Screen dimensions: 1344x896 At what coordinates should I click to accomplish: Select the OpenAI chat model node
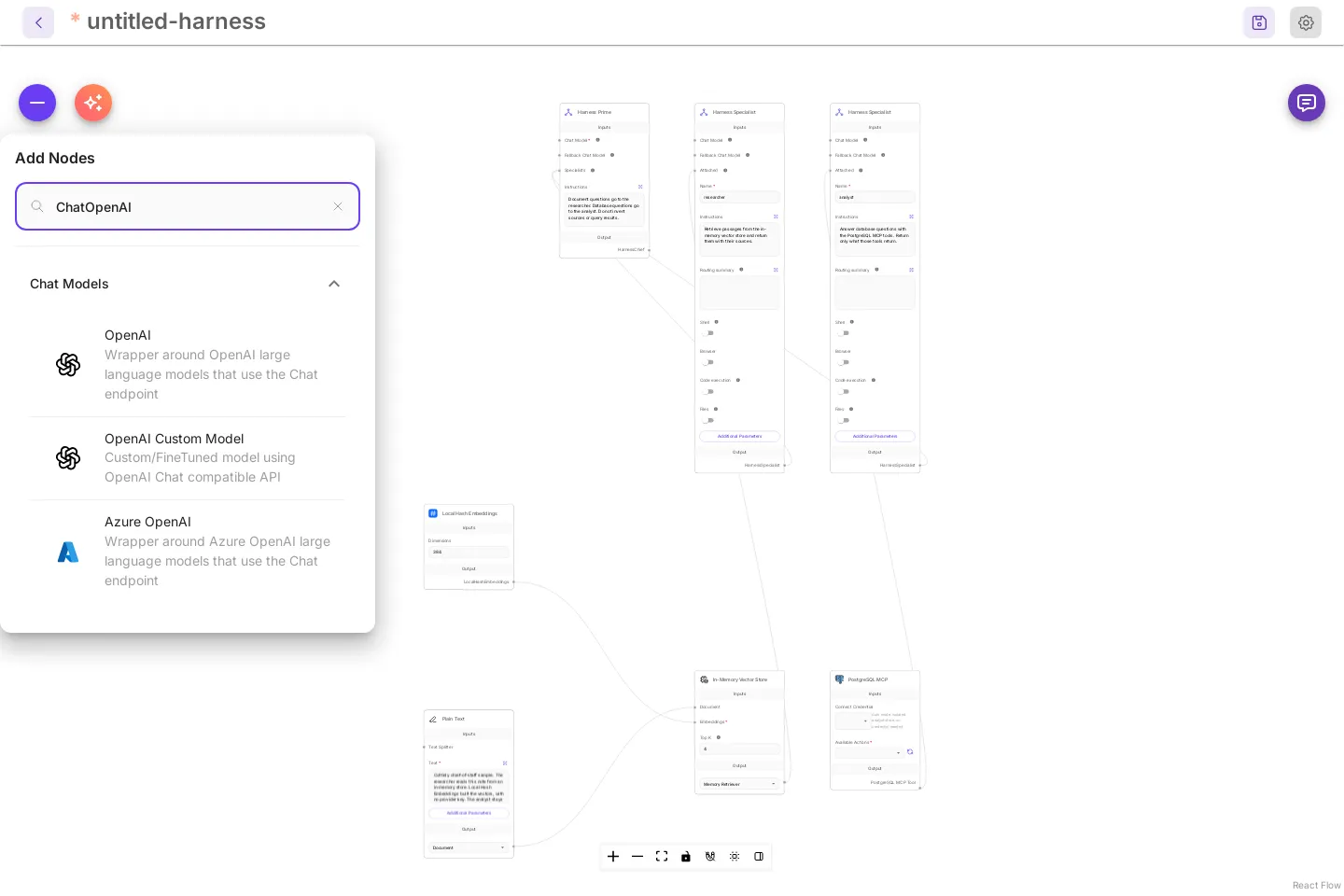[x=188, y=365]
